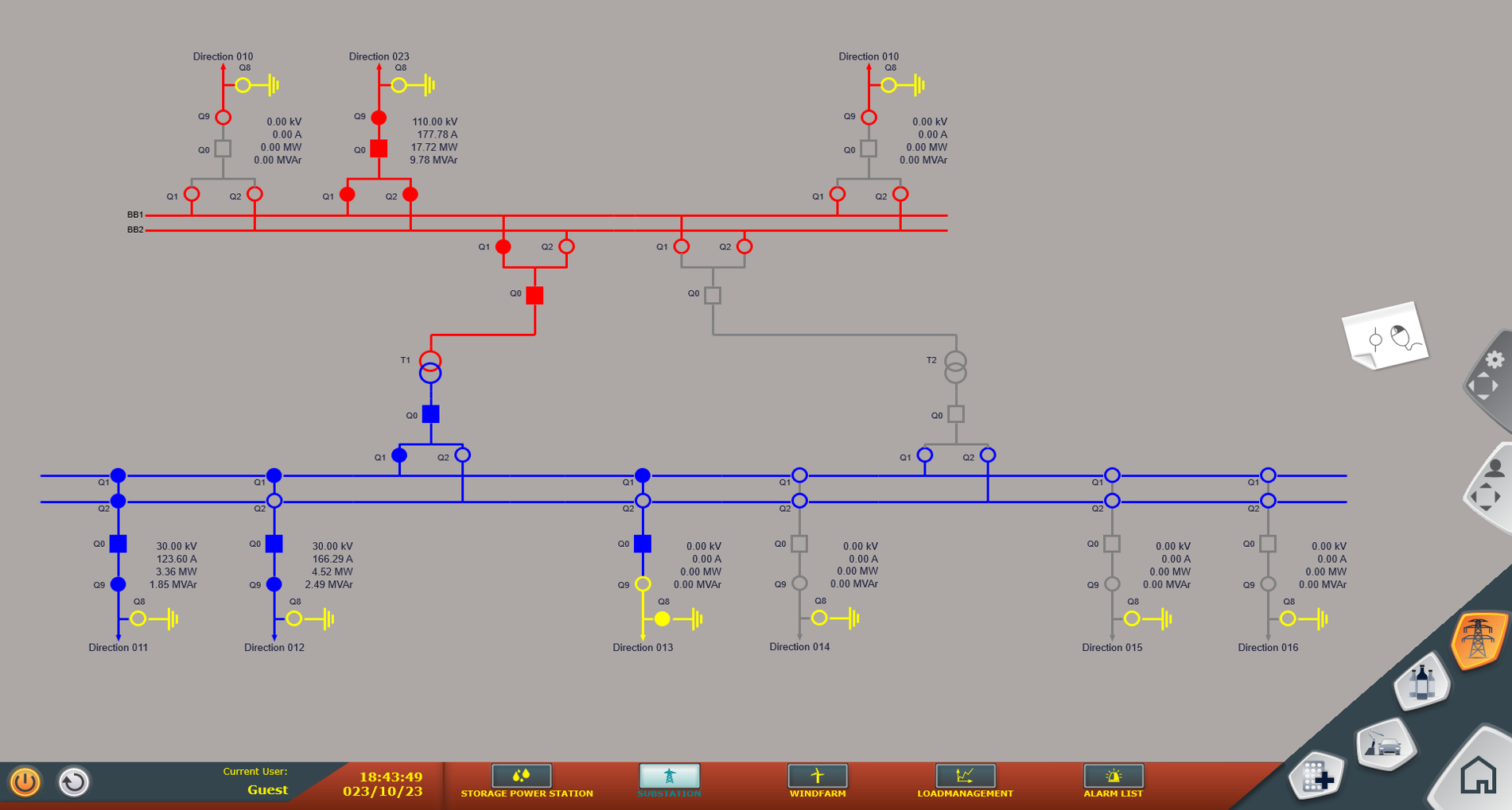The width and height of the screenshot is (1512, 810).
Task: Click Q1 disconnector below T1 breaker
Action: click(x=399, y=455)
